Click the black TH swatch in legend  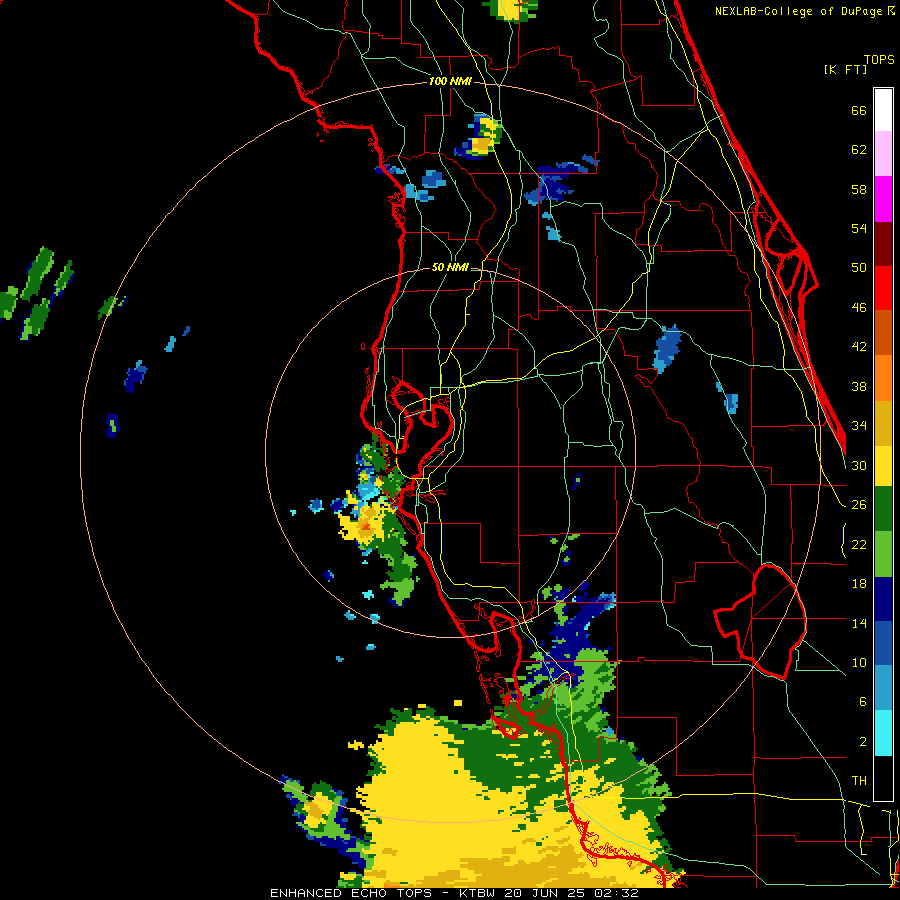click(x=883, y=778)
